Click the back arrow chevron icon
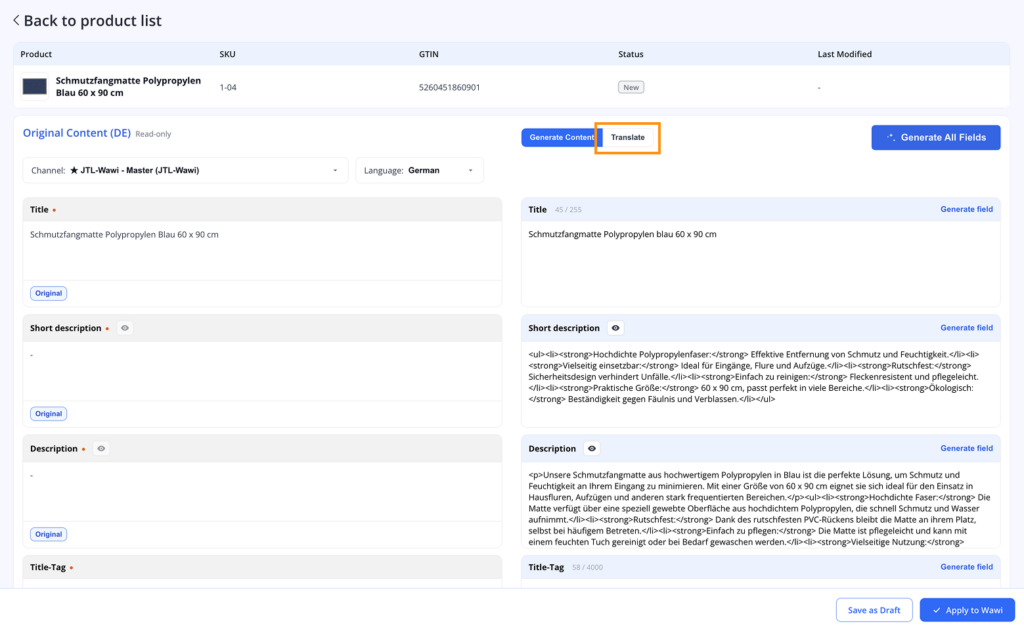The height and width of the screenshot is (626, 1024). [x=16, y=21]
